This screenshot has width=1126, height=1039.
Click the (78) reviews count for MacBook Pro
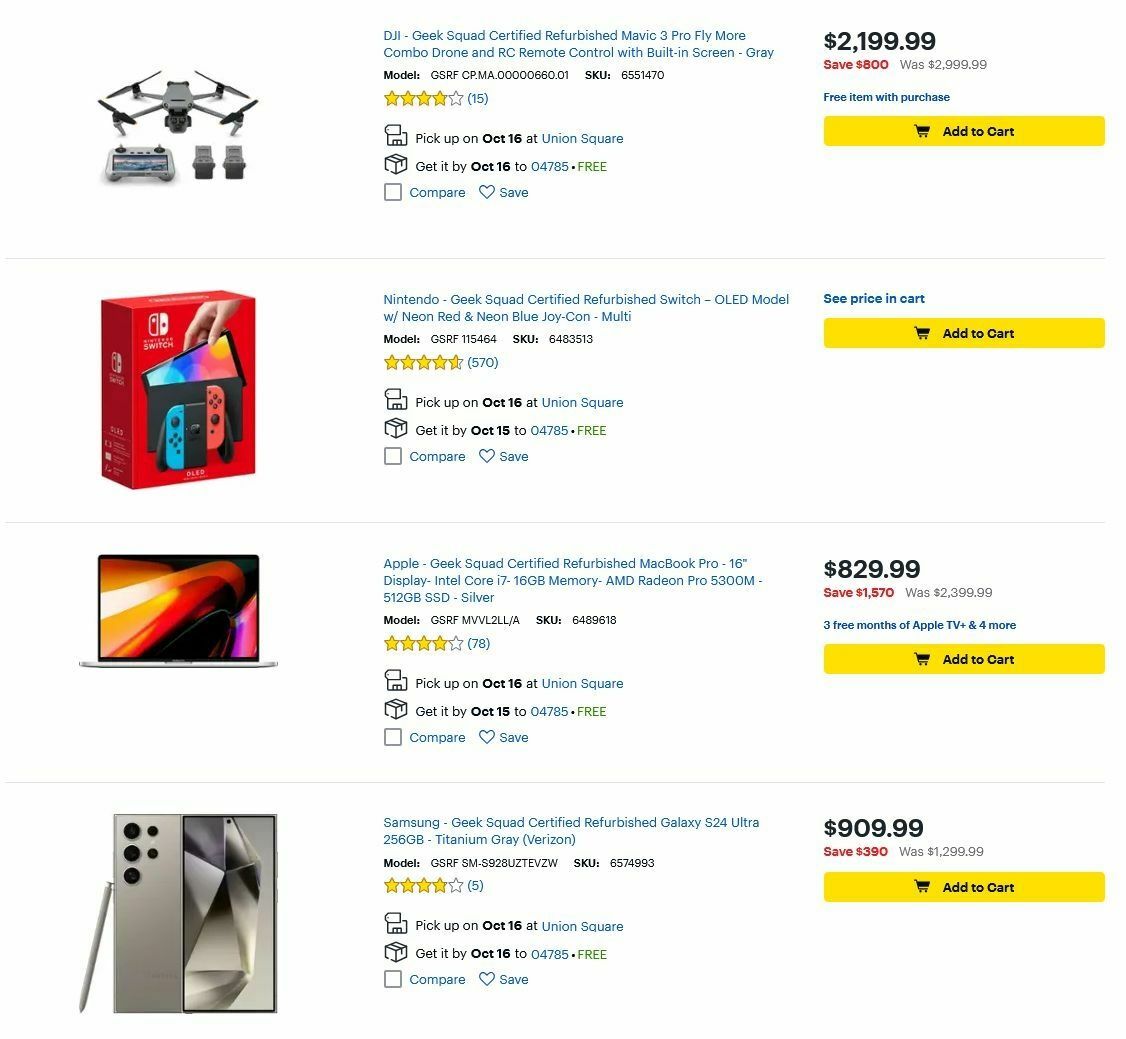478,644
